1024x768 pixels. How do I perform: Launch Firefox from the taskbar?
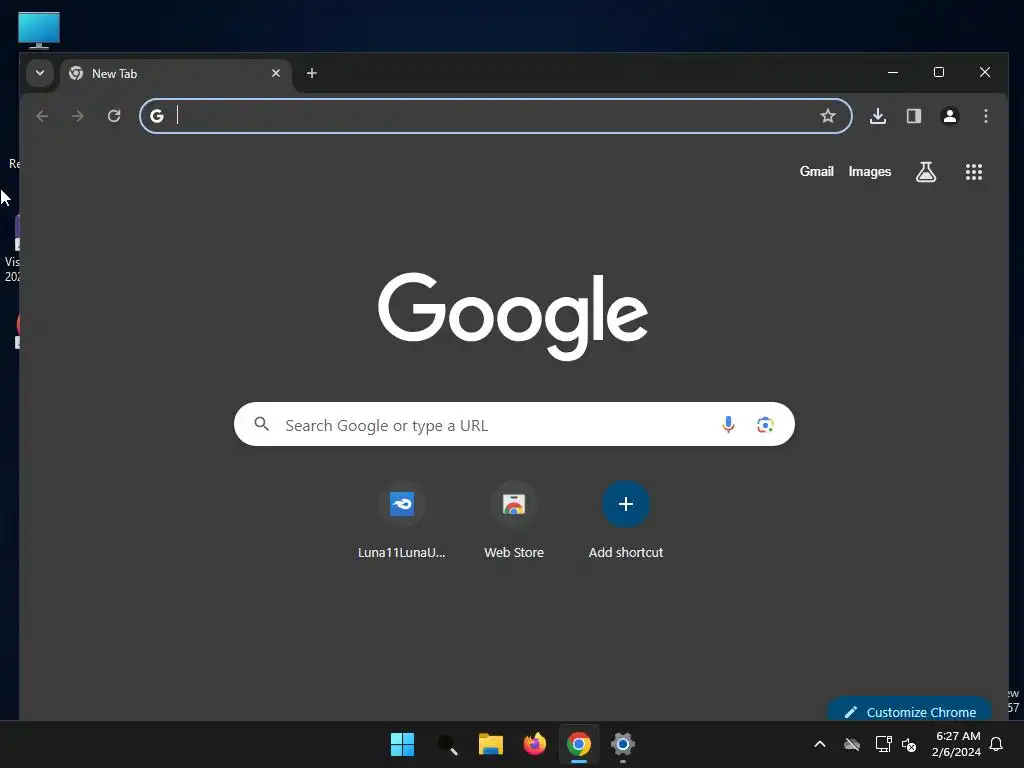click(x=535, y=744)
